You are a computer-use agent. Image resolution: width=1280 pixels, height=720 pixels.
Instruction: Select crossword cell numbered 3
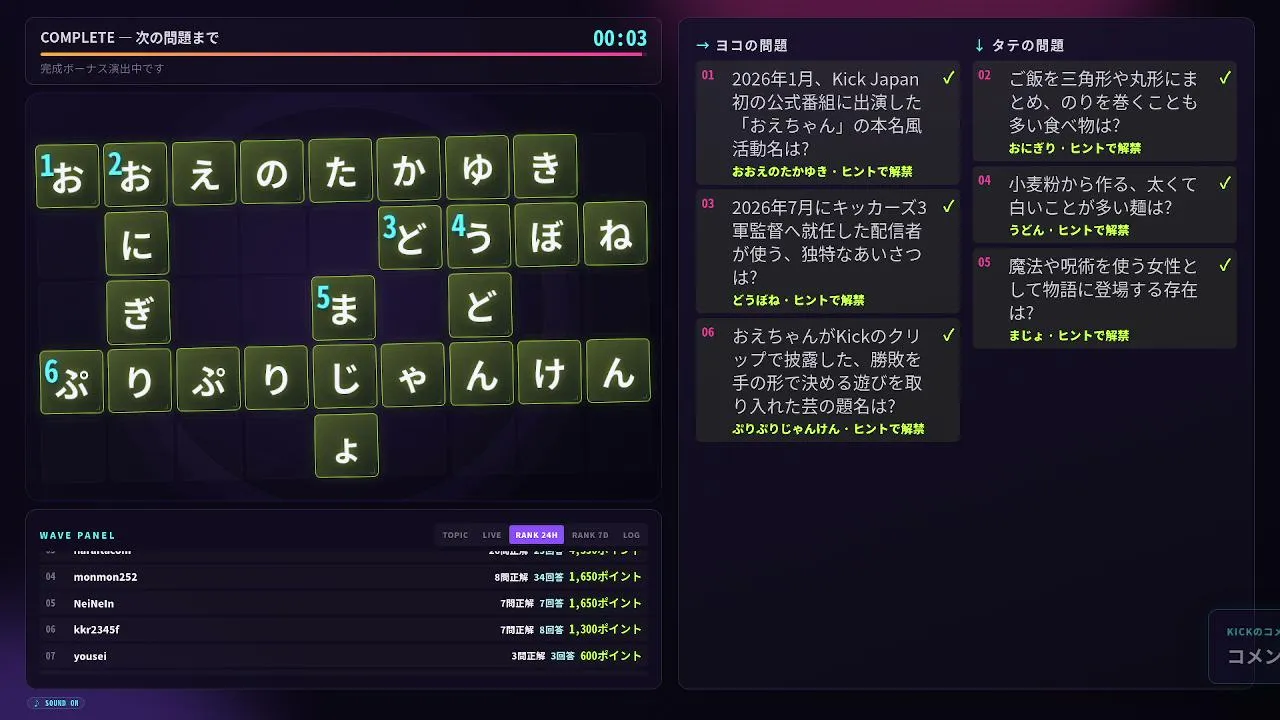point(410,238)
